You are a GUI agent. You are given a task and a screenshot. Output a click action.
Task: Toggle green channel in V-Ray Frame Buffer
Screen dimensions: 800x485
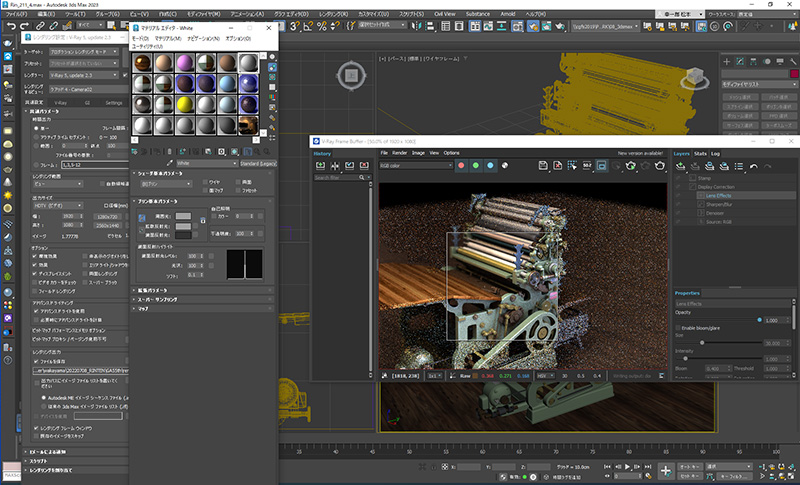(x=476, y=165)
